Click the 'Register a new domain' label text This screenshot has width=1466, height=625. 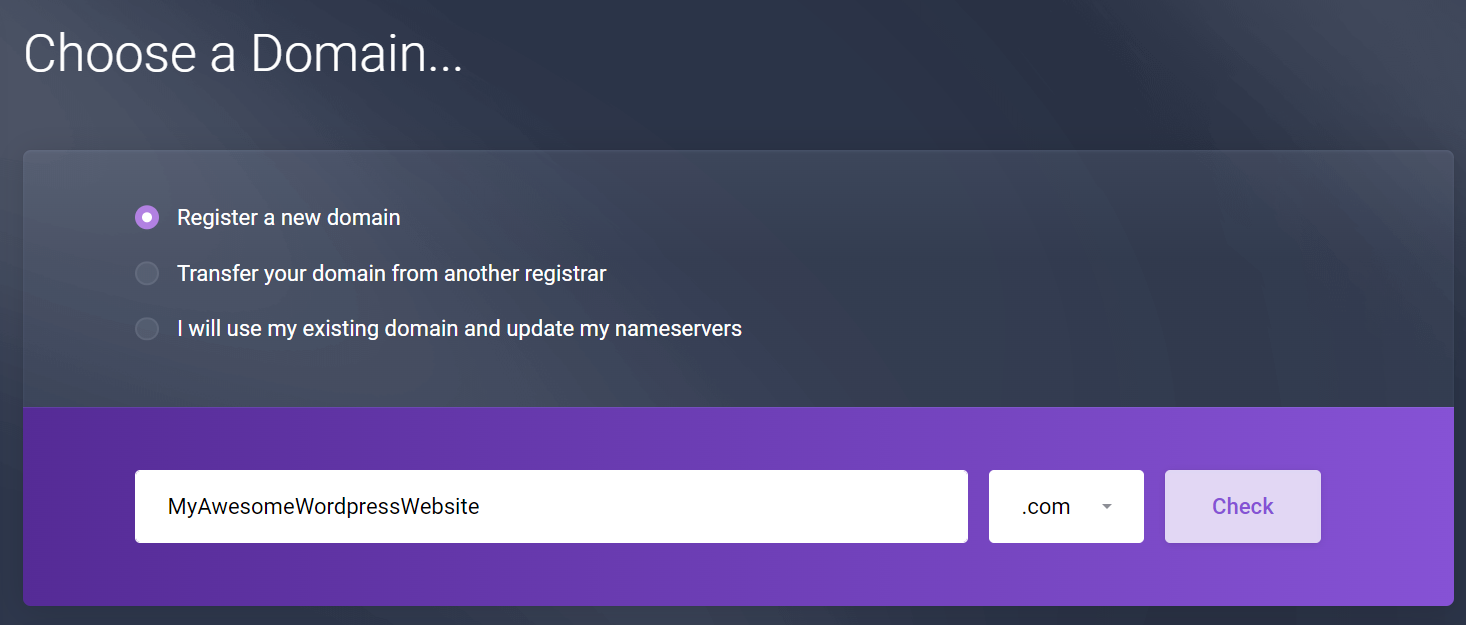288,218
